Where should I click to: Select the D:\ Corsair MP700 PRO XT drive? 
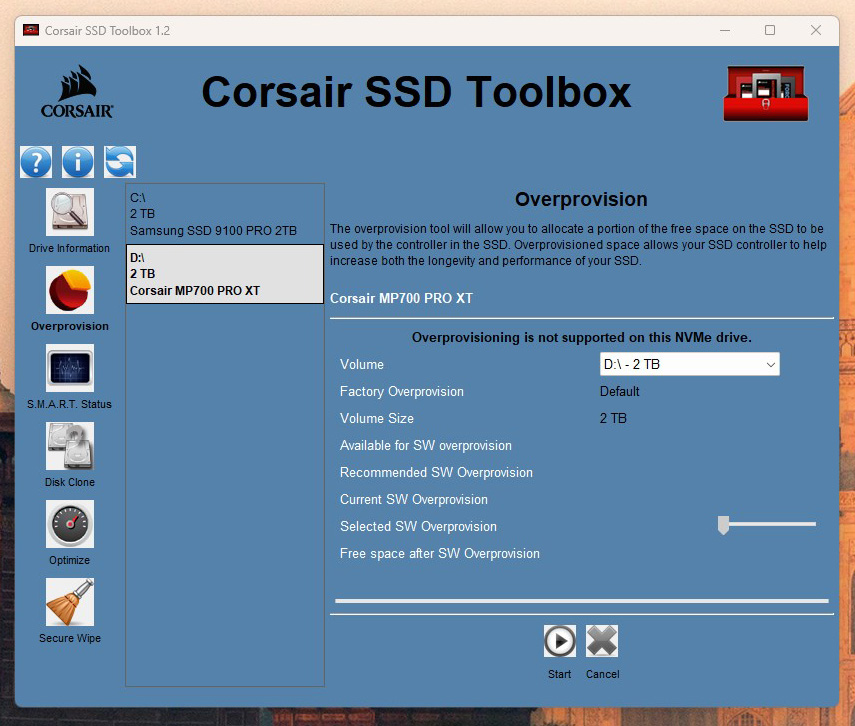224,274
